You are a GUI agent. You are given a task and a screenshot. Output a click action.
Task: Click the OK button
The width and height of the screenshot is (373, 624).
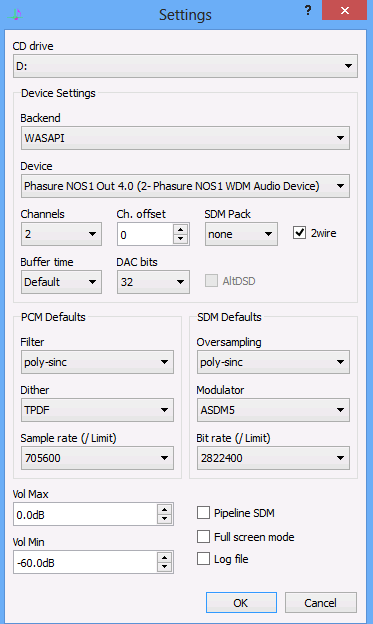point(241,603)
